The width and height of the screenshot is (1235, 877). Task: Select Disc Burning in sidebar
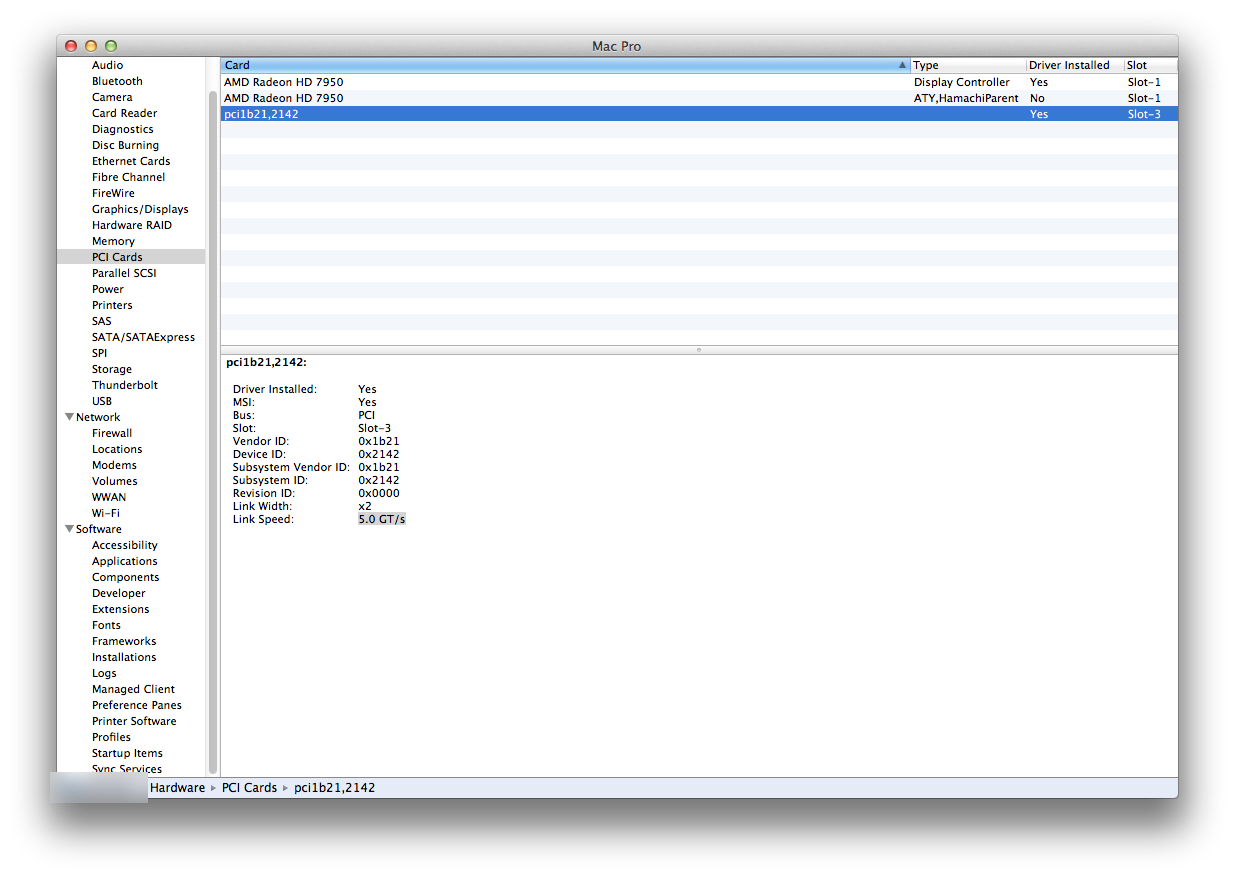[x=125, y=145]
